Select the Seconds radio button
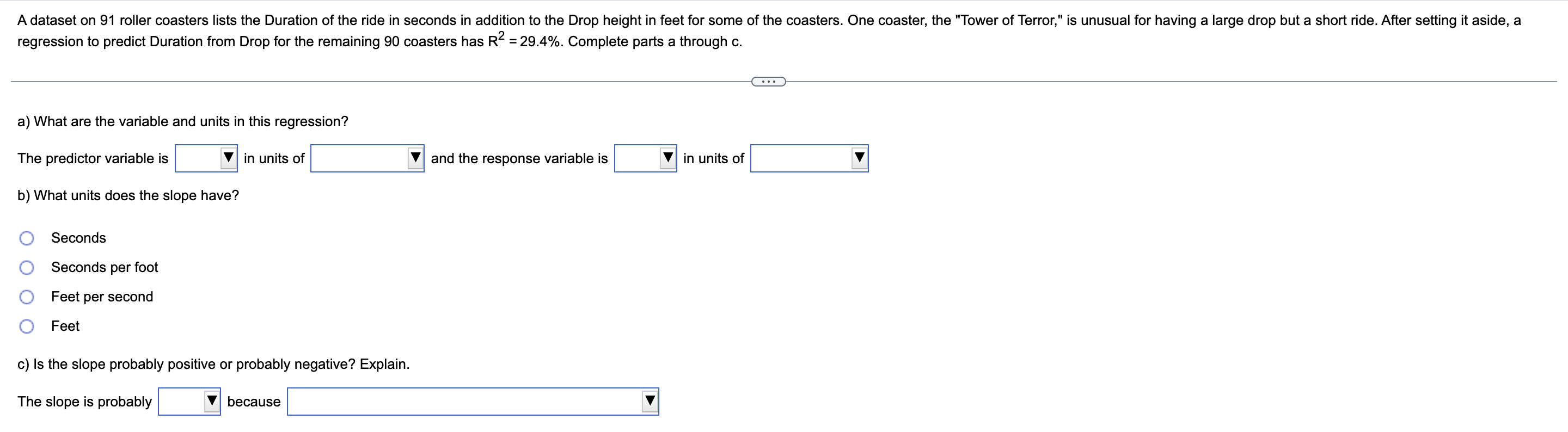Screen dimensions: 1568x432 (x=27, y=238)
